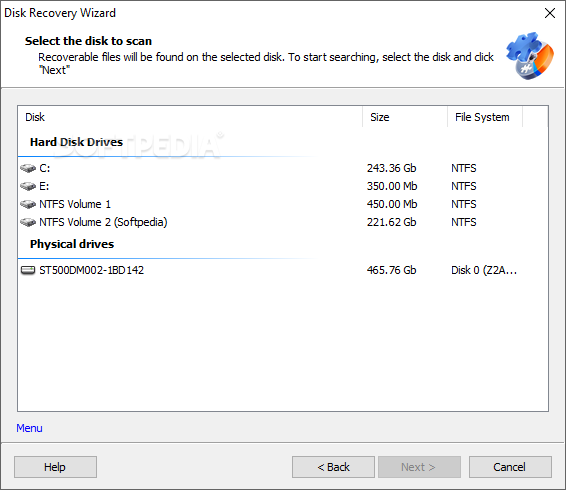Select NTFS Volume 2 (Softpedia) entry
This screenshot has width=566, height=490.
[x=103, y=222]
